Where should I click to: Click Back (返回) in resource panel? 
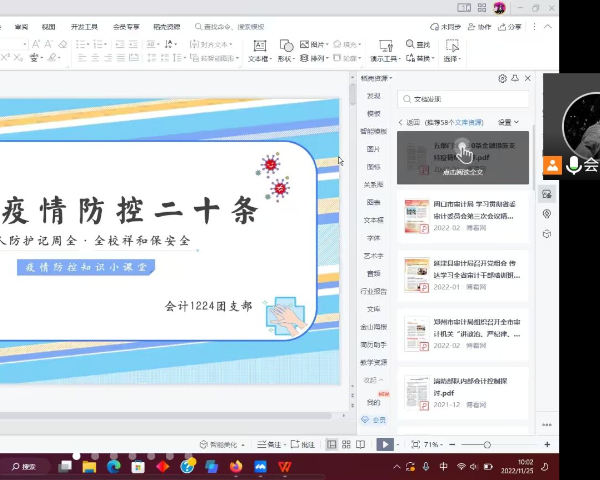pos(409,122)
